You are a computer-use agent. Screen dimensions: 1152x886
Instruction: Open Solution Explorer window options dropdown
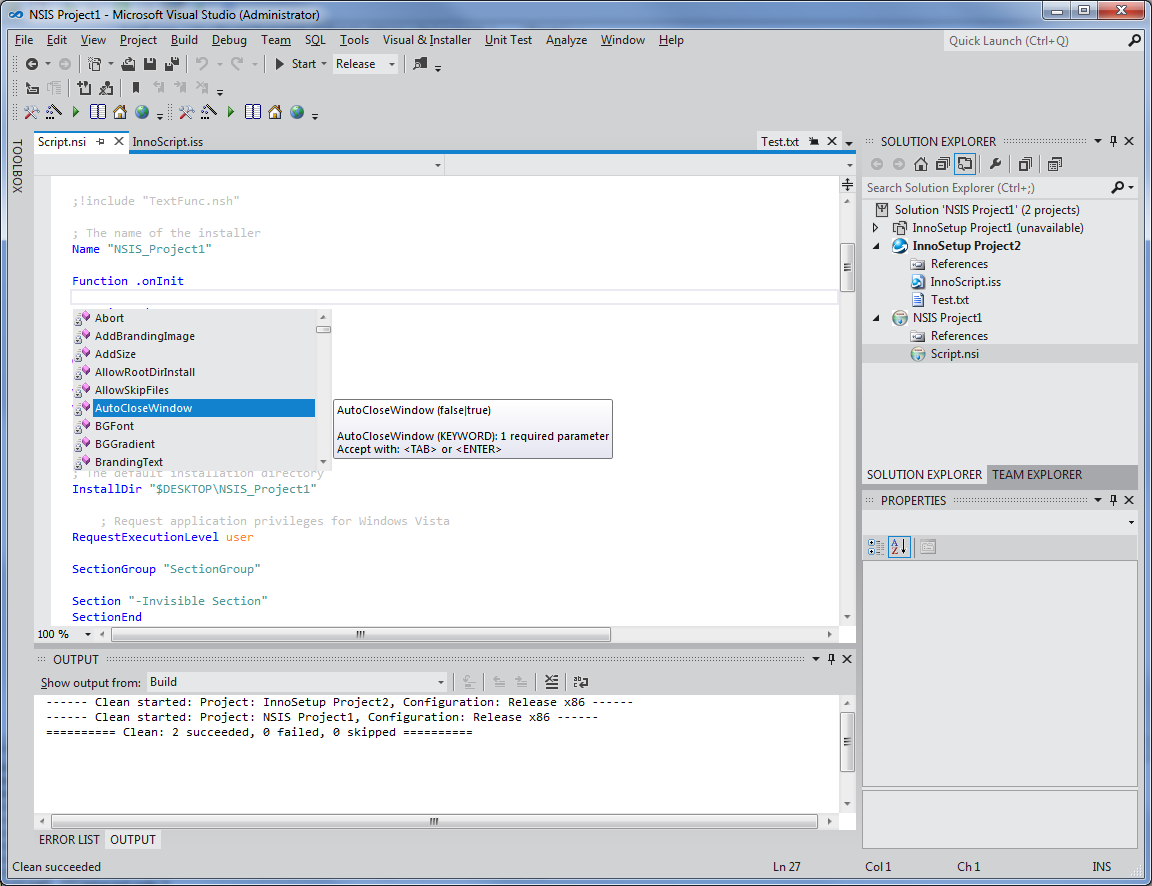[x=1098, y=141]
